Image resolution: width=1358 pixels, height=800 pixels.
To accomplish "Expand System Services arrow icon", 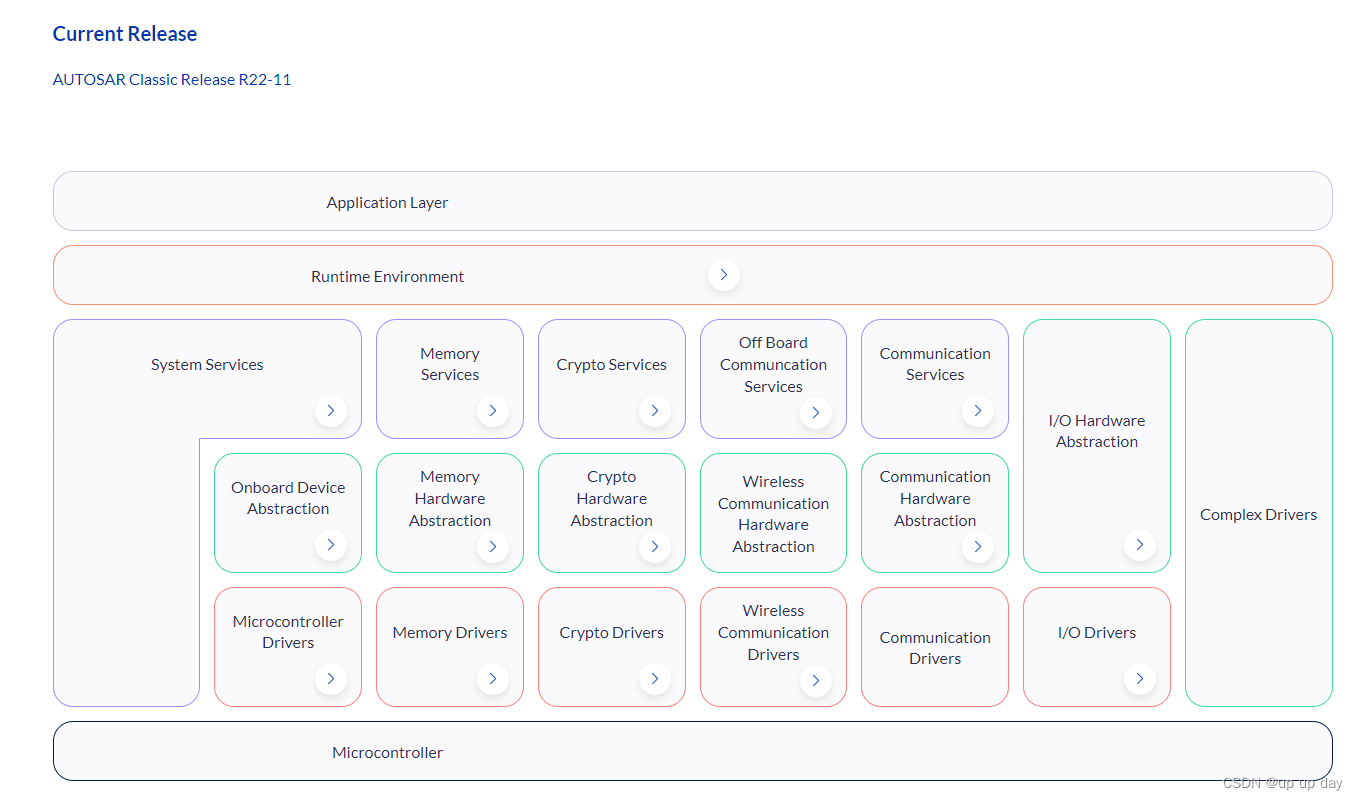I will point(330,410).
